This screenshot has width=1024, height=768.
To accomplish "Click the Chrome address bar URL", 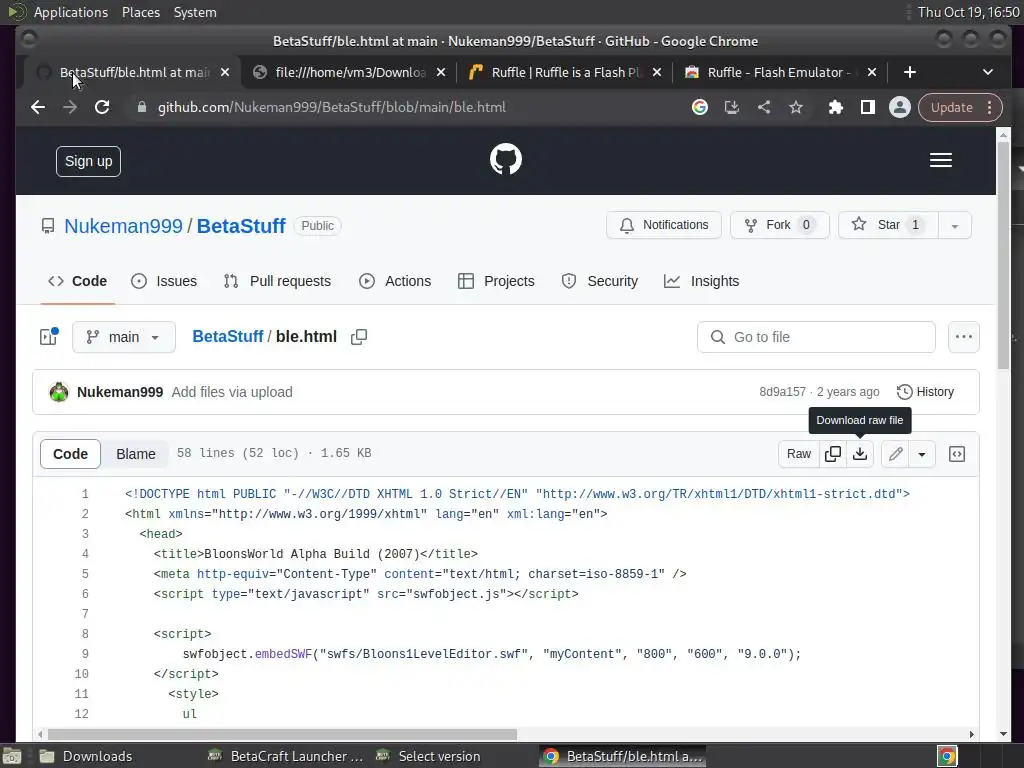I will [x=332, y=107].
